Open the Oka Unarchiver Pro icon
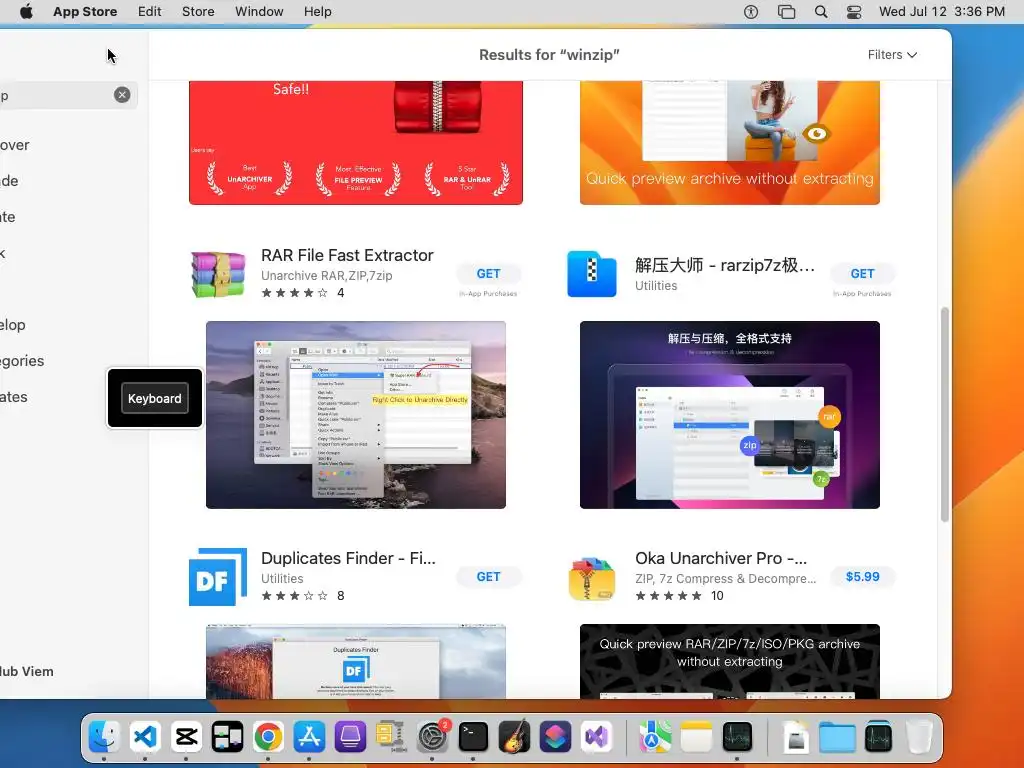 pyautogui.click(x=592, y=578)
